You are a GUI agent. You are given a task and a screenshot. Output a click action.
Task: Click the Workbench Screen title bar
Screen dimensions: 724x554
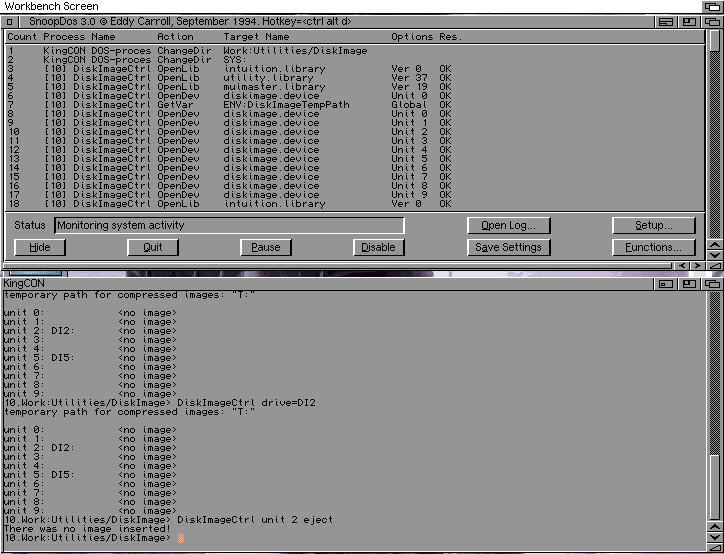[351, 6]
